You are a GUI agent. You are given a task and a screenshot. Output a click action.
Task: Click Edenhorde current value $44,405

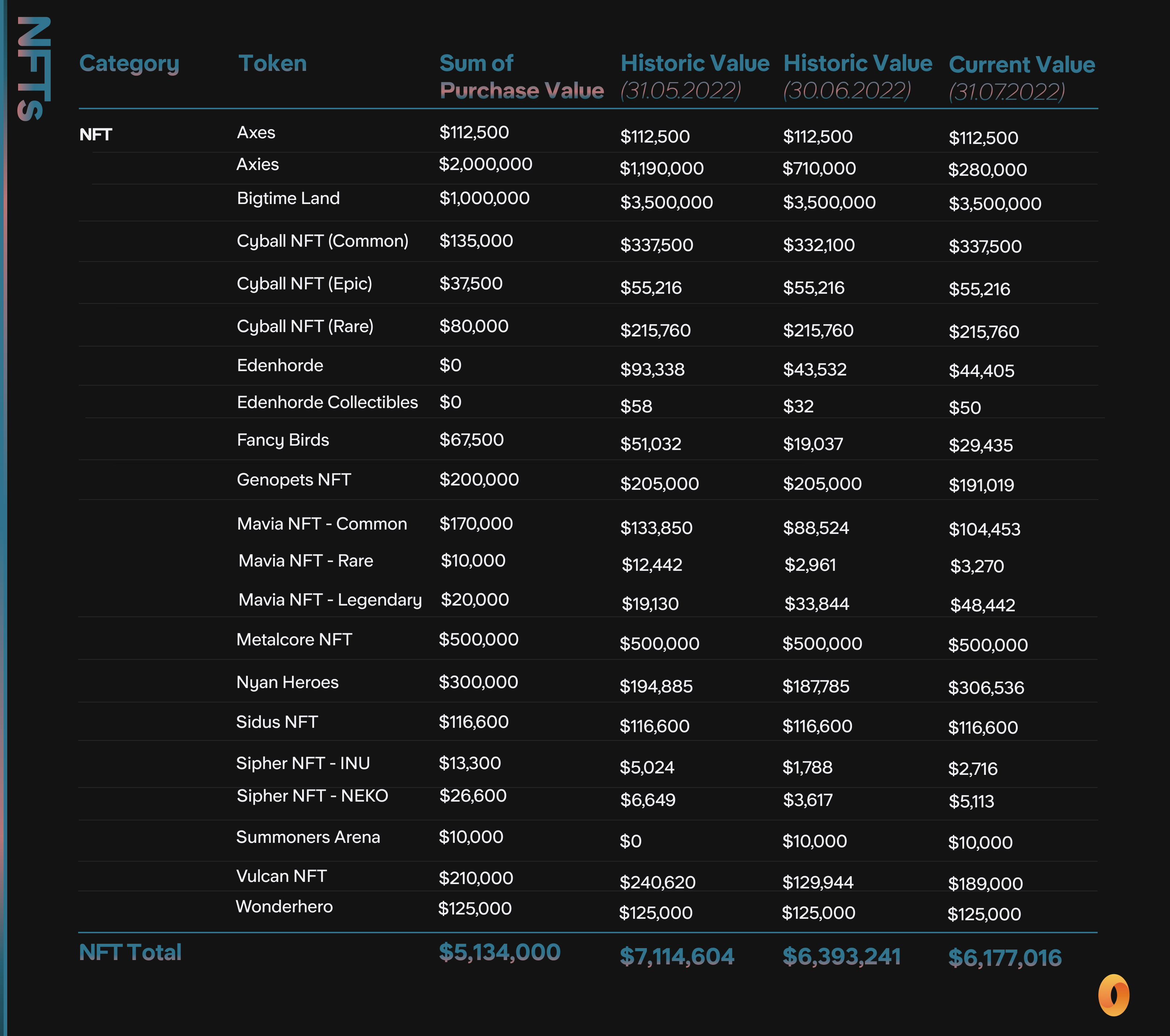pyautogui.click(x=982, y=371)
